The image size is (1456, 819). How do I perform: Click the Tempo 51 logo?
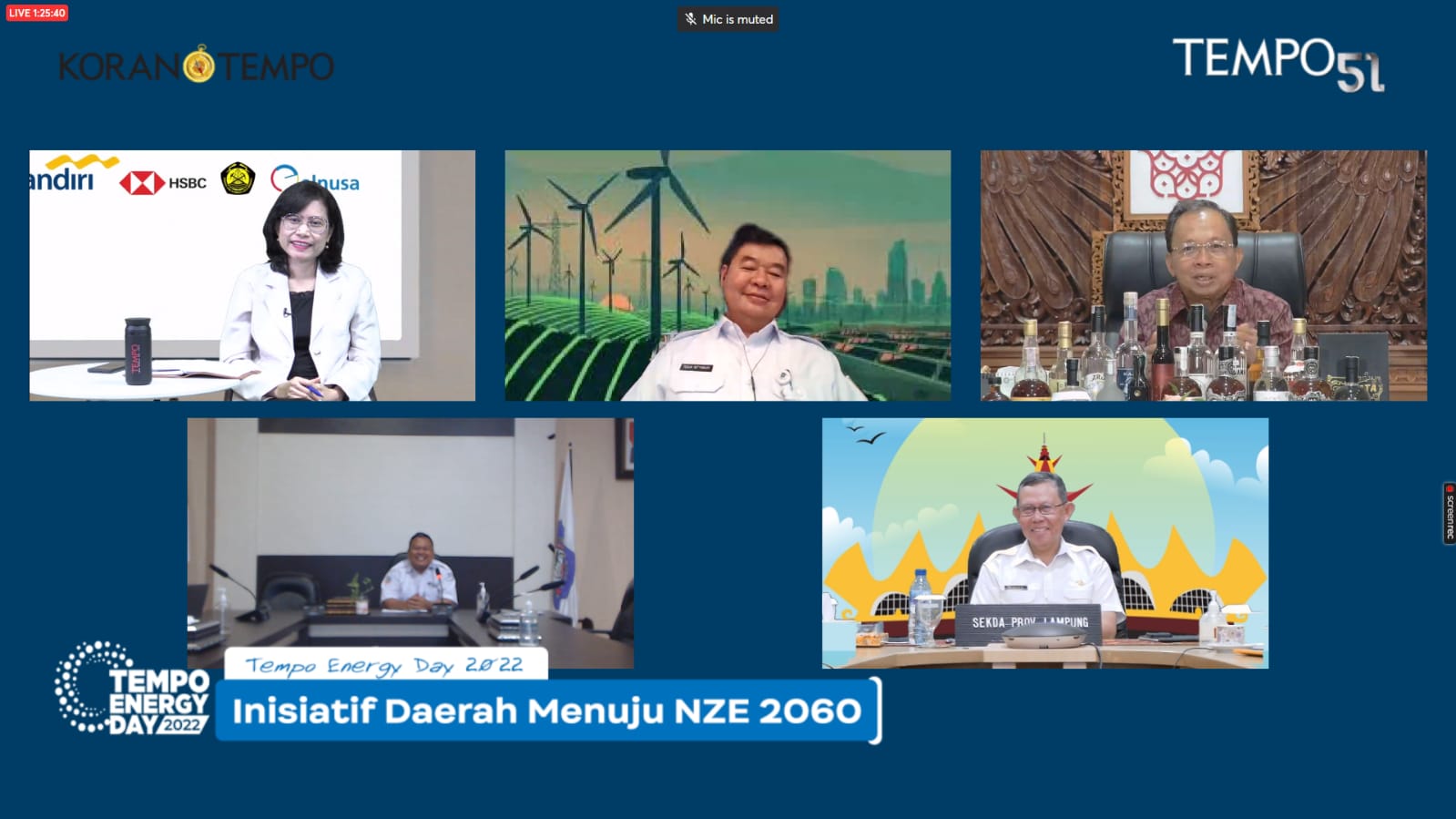click(1278, 64)
